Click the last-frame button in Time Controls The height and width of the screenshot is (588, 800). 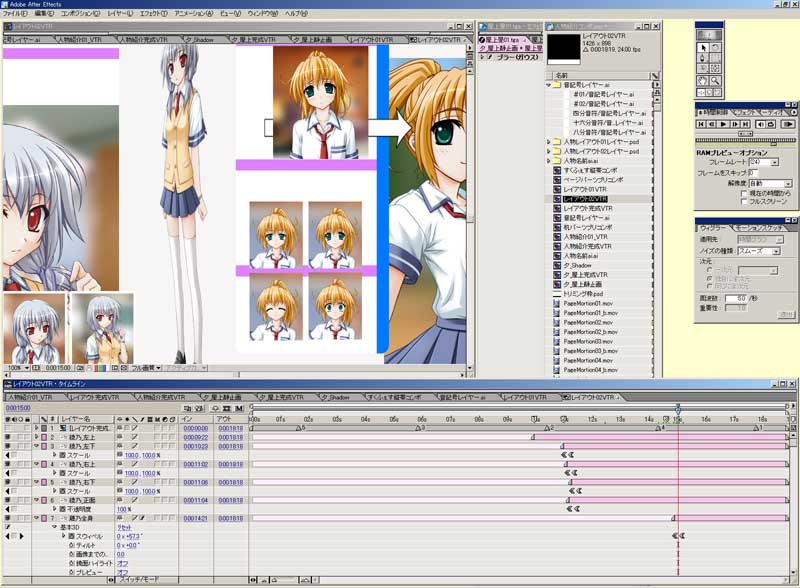click(x=745, y=124)
